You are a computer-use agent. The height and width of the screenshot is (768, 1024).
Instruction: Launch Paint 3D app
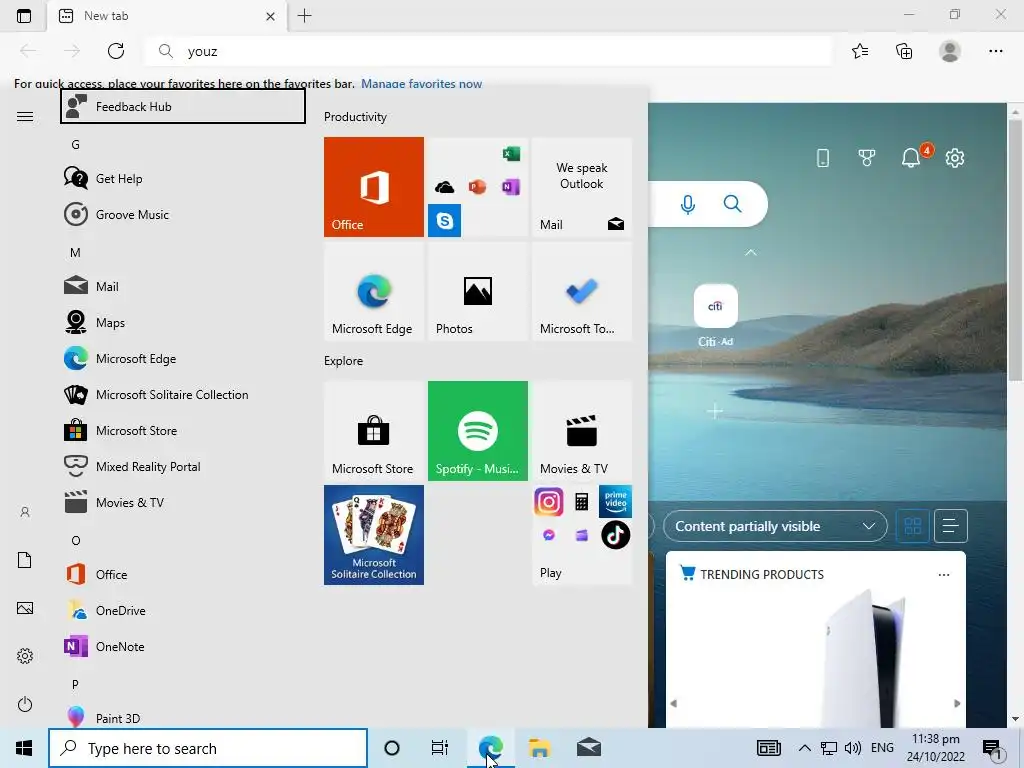tap(183, 718)
